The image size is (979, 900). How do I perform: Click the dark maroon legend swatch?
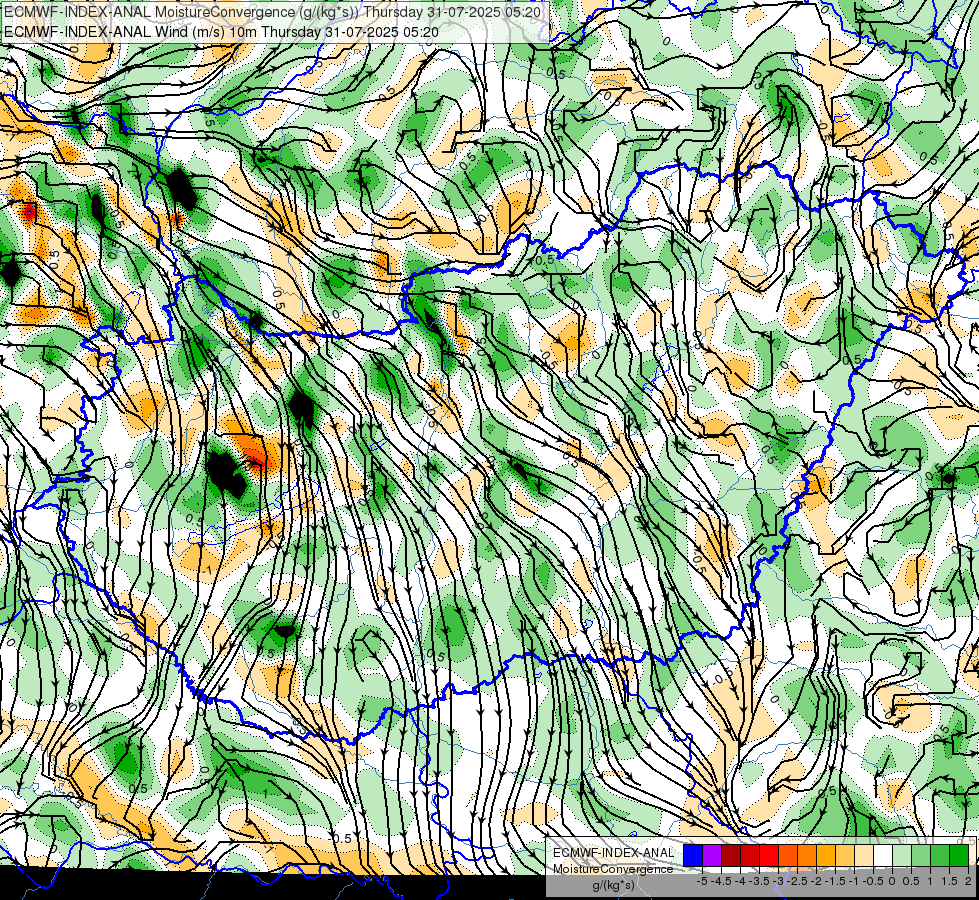(731, 855)
